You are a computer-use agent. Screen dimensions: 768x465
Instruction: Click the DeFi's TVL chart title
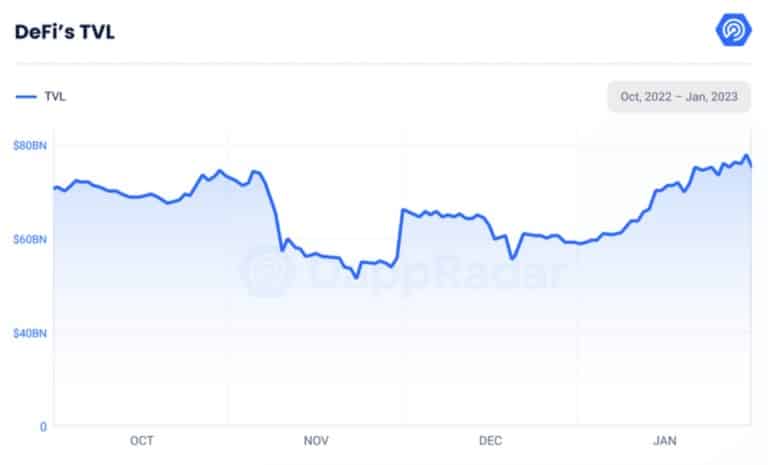click(x=65, y=32)
